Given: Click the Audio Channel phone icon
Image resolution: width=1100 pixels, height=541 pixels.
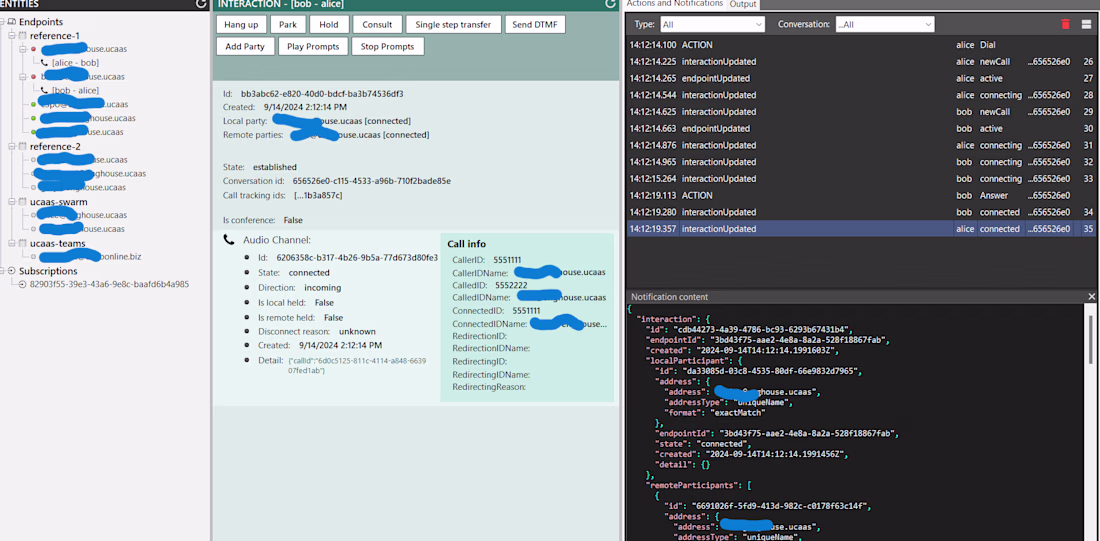Looking at the screenshot, I should click(229, 240).
